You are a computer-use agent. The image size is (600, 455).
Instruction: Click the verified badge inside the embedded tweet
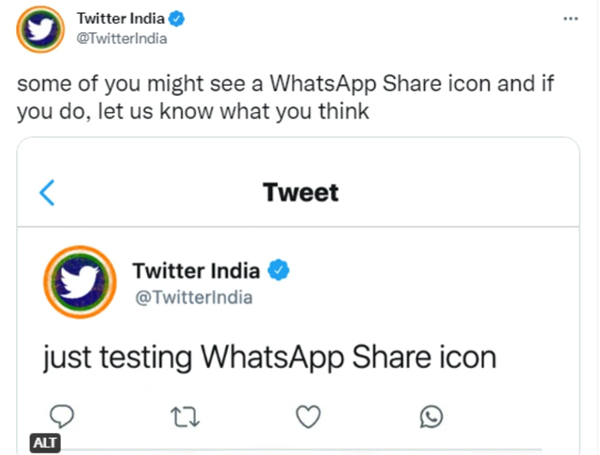(283, 271)
